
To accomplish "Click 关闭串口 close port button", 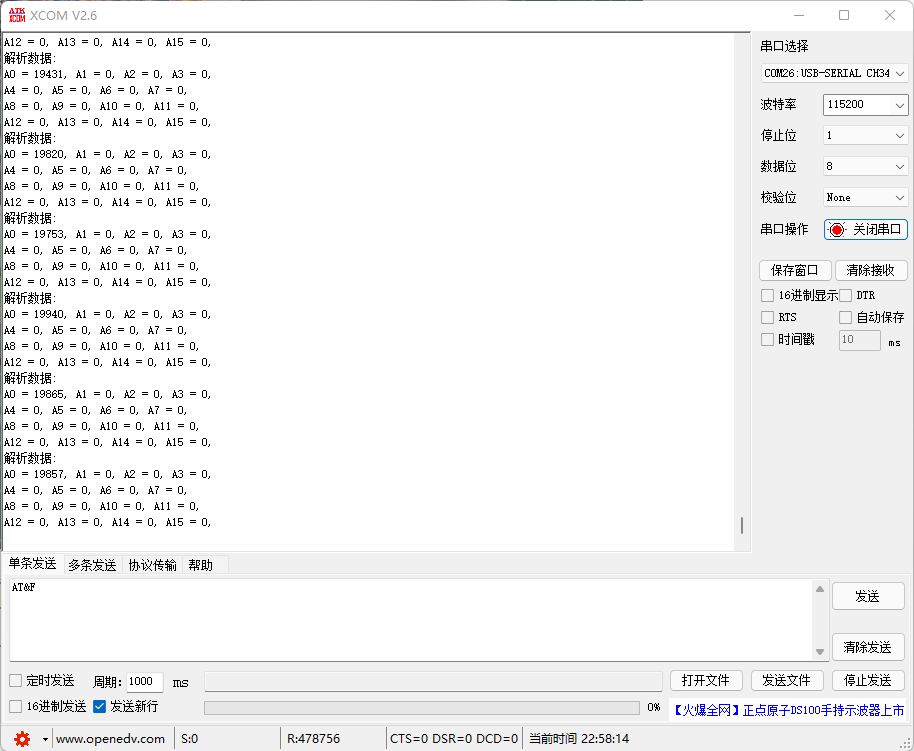I will (866, 230).
